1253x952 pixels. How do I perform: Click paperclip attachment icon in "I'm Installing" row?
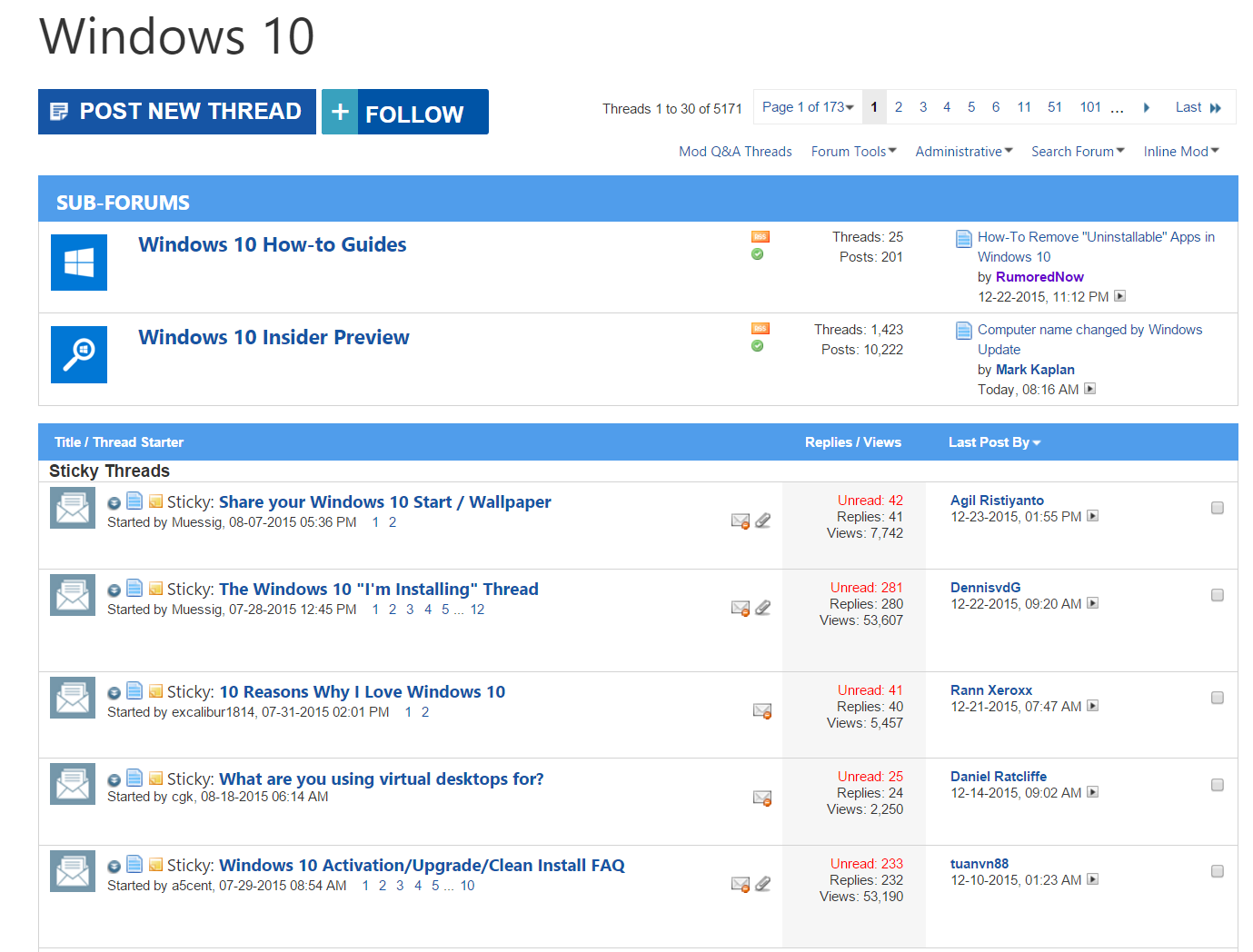coord(763,608)
